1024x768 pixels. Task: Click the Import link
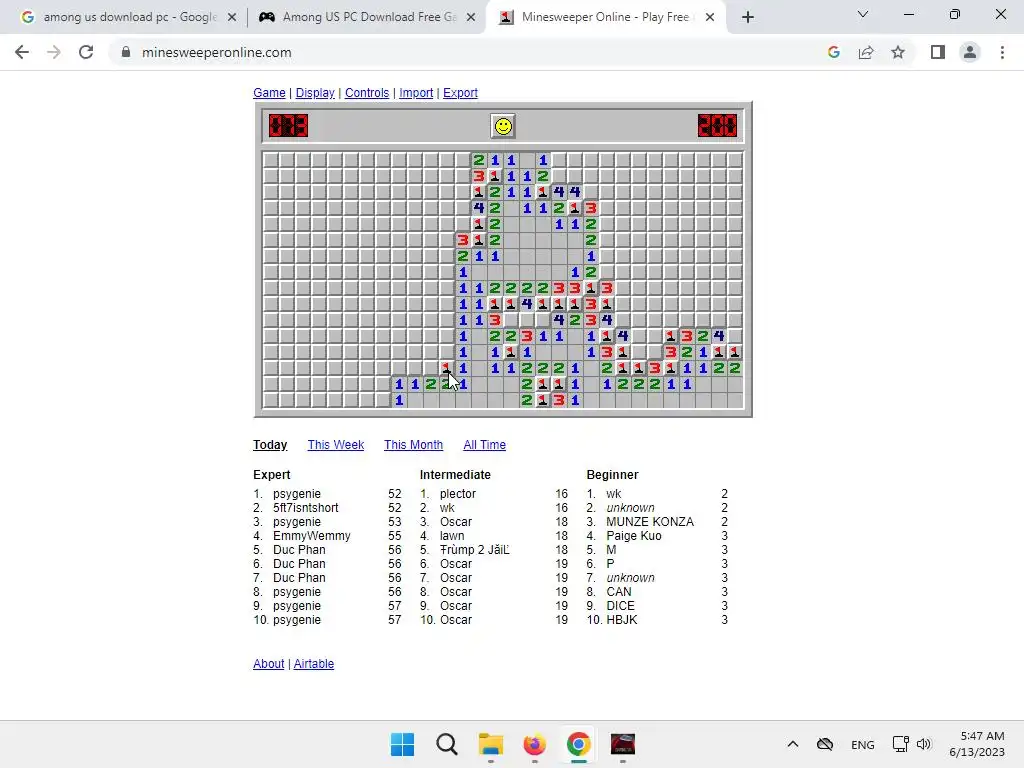416,93
